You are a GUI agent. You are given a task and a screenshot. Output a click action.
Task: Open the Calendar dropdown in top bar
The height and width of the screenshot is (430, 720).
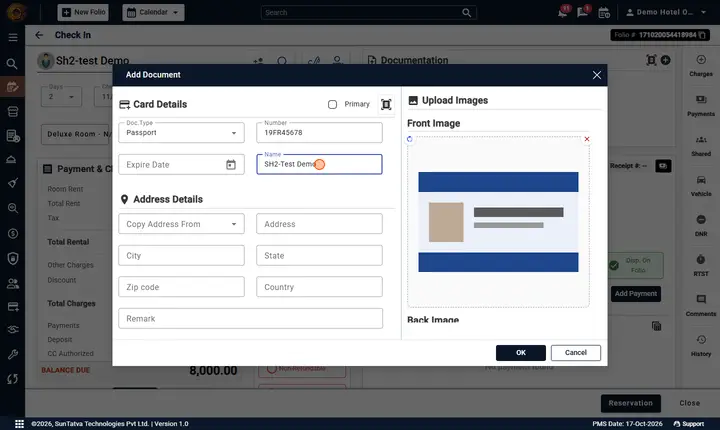[x=153, y=12]
